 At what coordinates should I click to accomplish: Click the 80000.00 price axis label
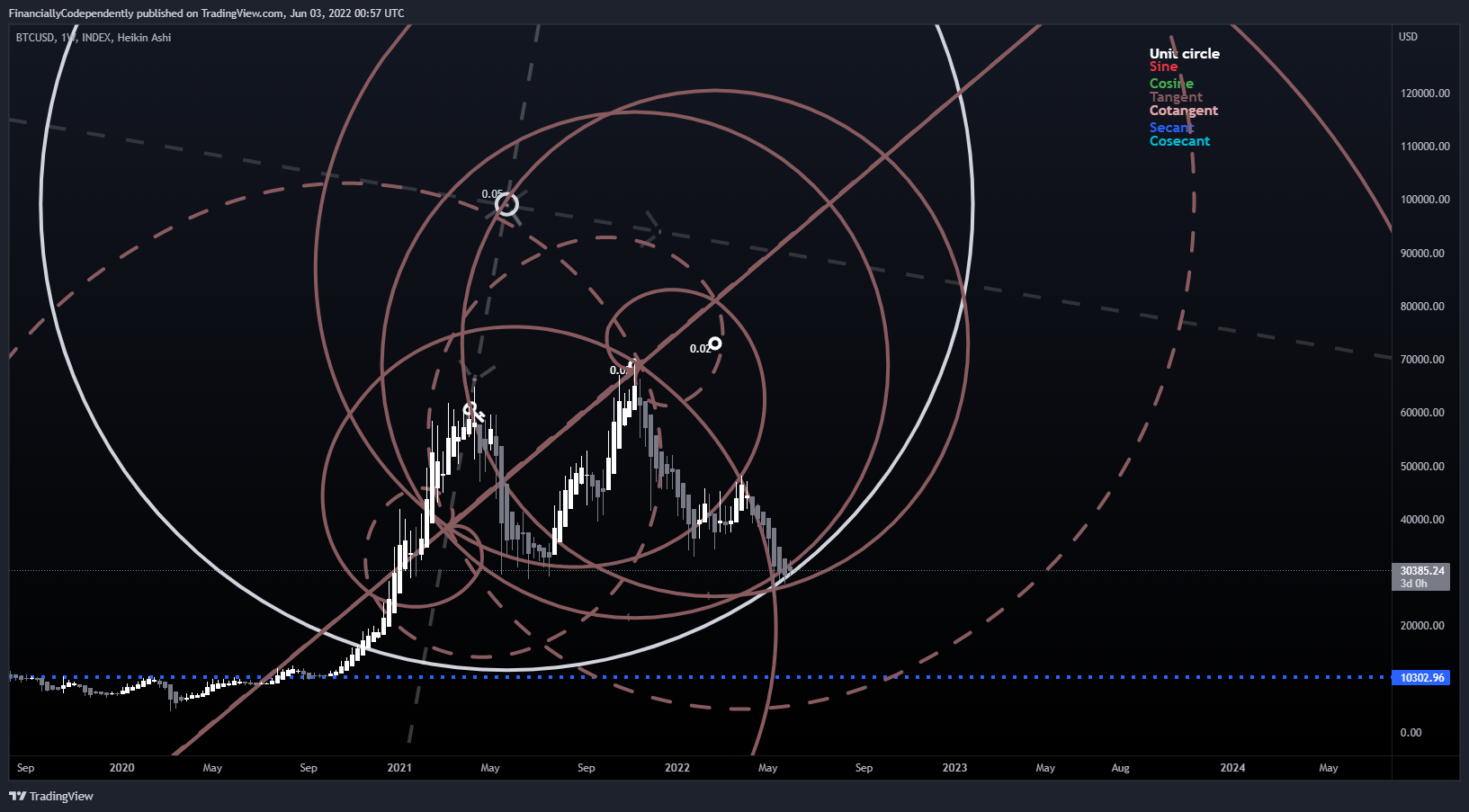[1422, 307]
